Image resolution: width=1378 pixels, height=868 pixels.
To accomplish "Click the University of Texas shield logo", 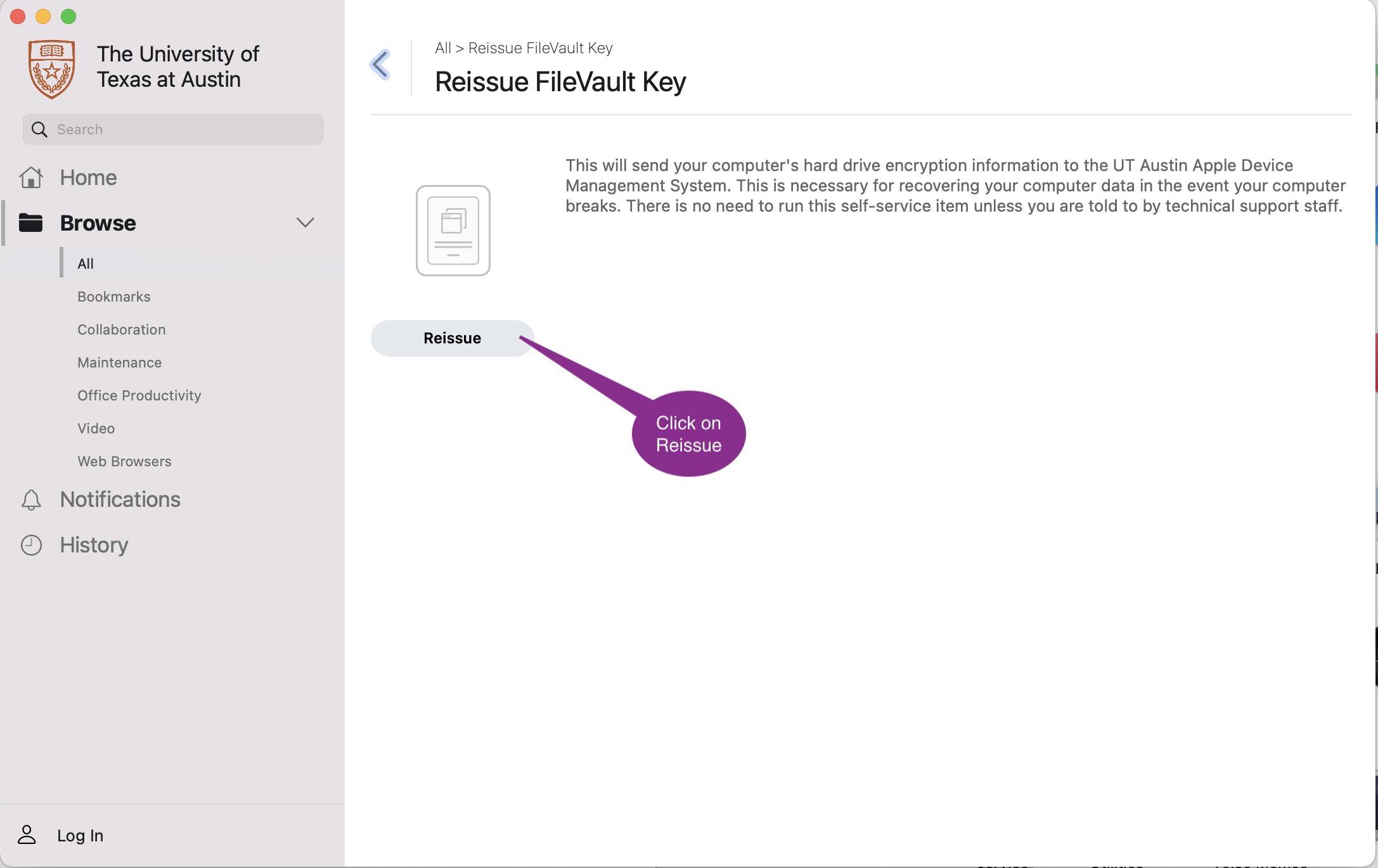I will (x=52, y=68).
